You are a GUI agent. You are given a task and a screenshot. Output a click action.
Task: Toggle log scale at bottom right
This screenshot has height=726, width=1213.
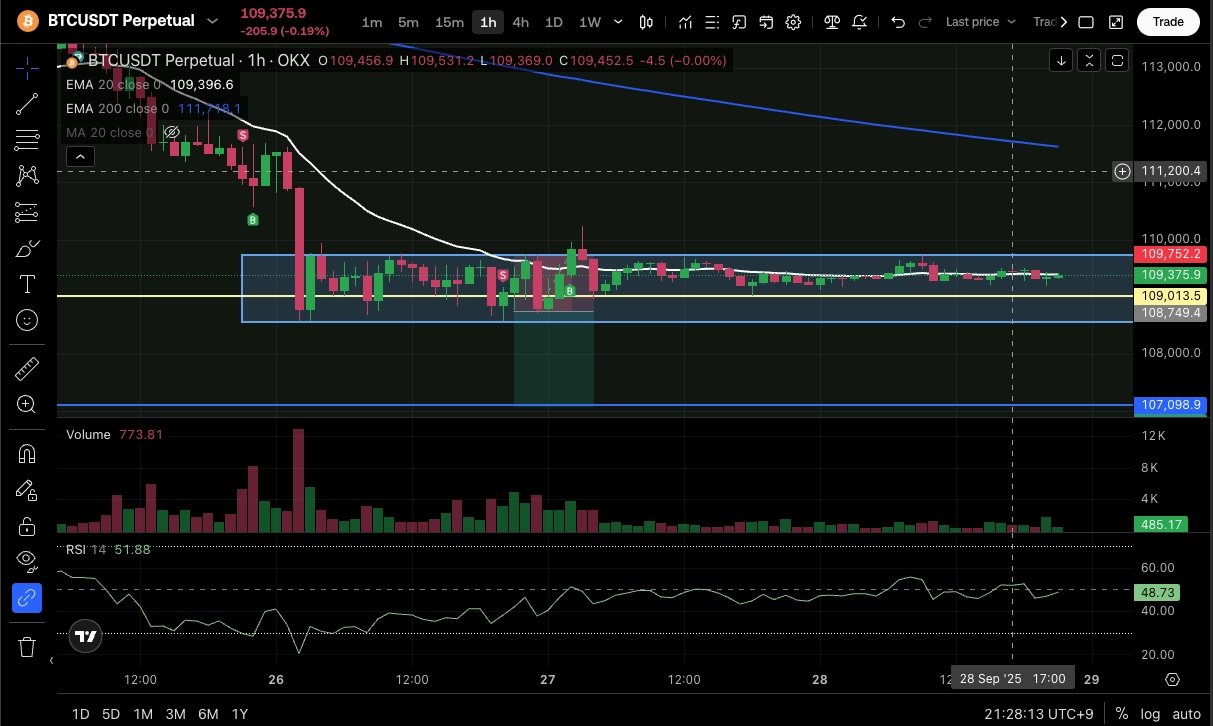1151,714
